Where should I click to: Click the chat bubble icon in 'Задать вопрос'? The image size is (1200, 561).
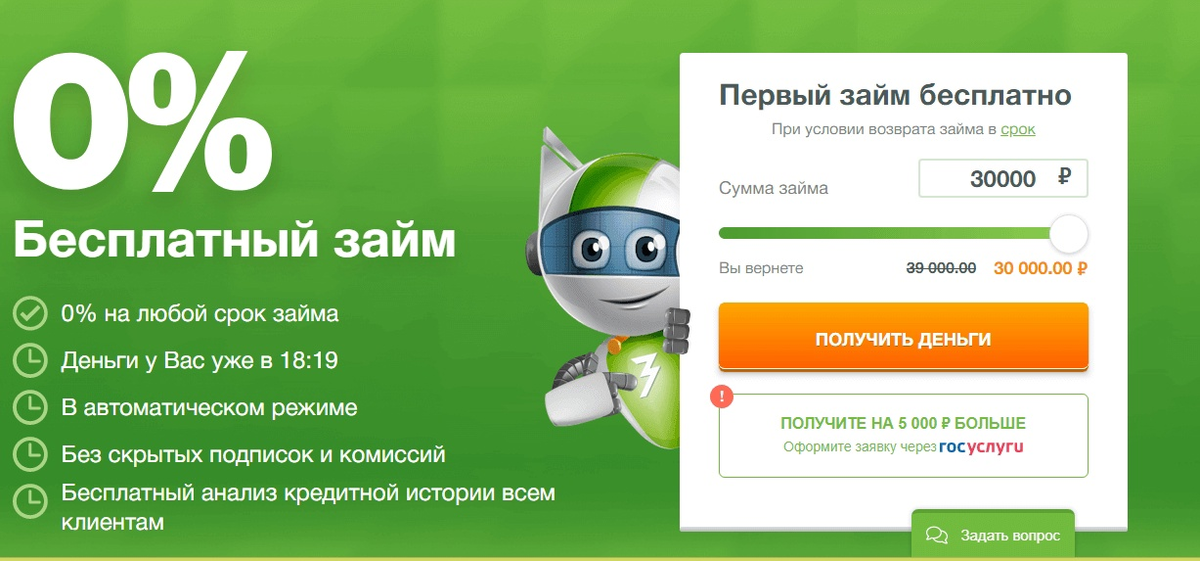937,535
